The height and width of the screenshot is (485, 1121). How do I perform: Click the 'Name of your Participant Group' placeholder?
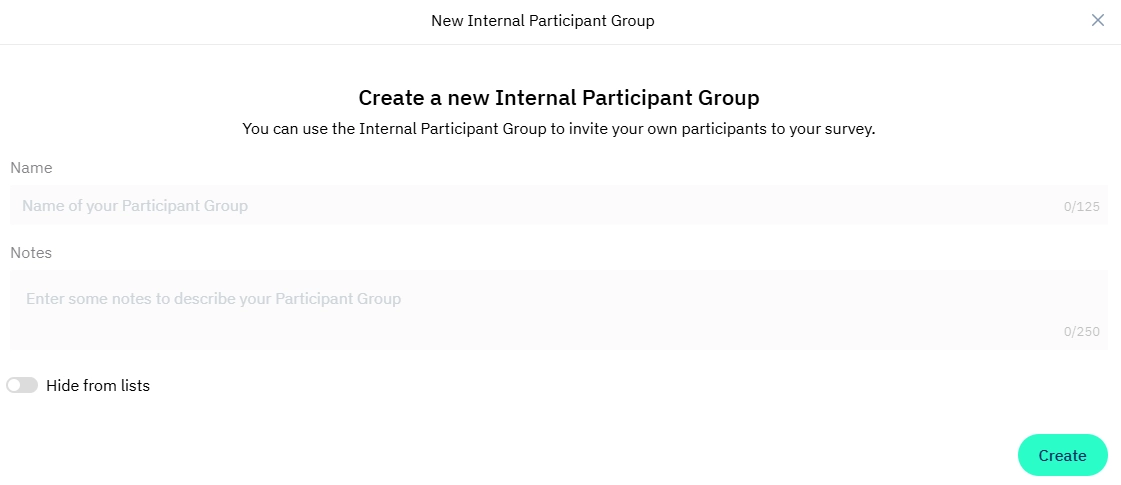click(x=135, y=206)
